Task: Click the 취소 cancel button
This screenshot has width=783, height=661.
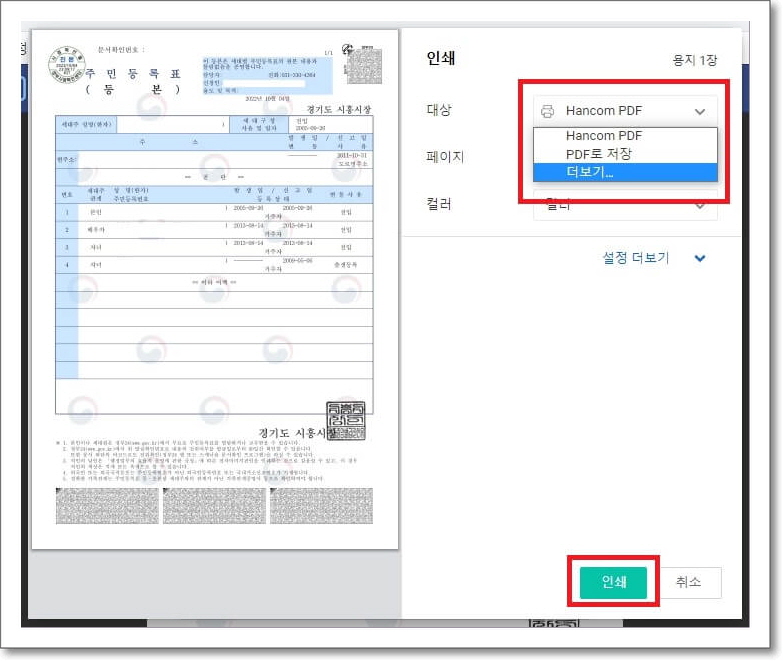Action: 689,582
